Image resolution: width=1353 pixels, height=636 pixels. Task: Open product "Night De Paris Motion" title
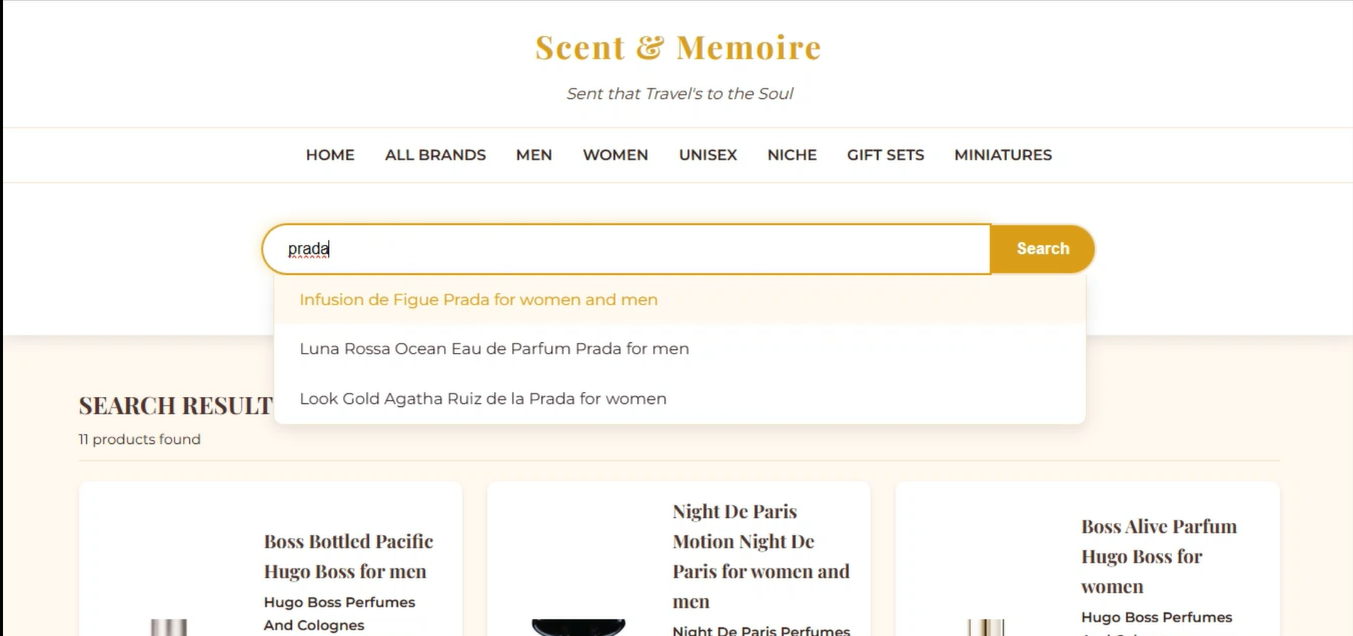(761, 556)
